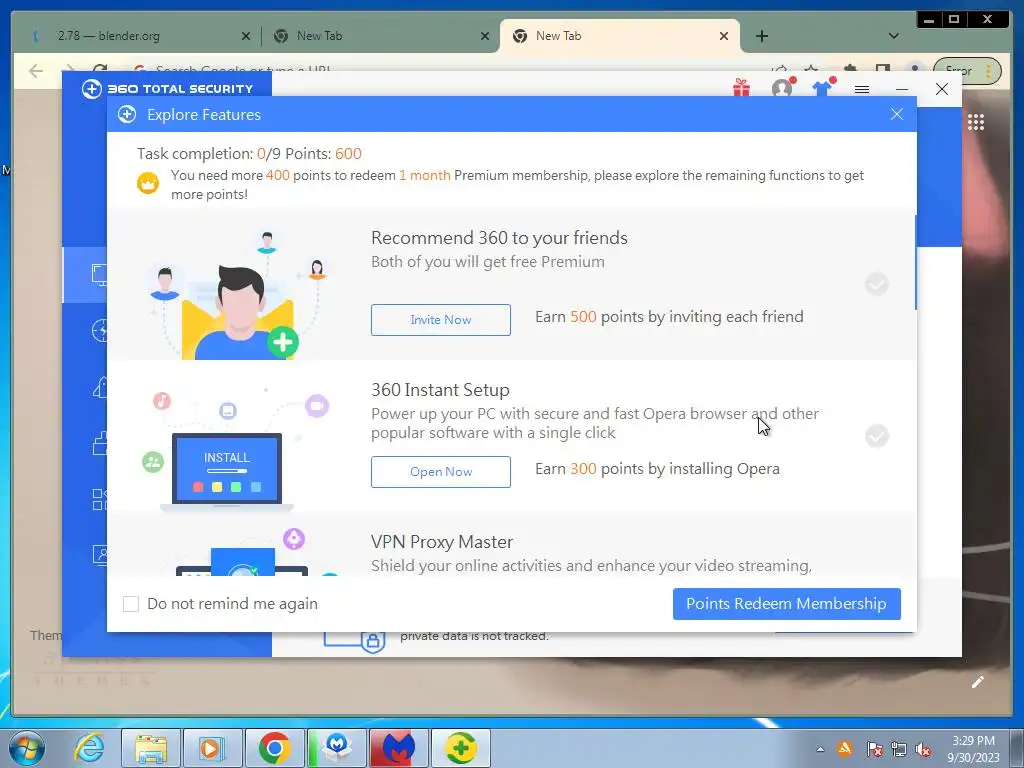Open the Windows Start menu
The width and height of the screenshot is (1024, 768).
[27, 748]
